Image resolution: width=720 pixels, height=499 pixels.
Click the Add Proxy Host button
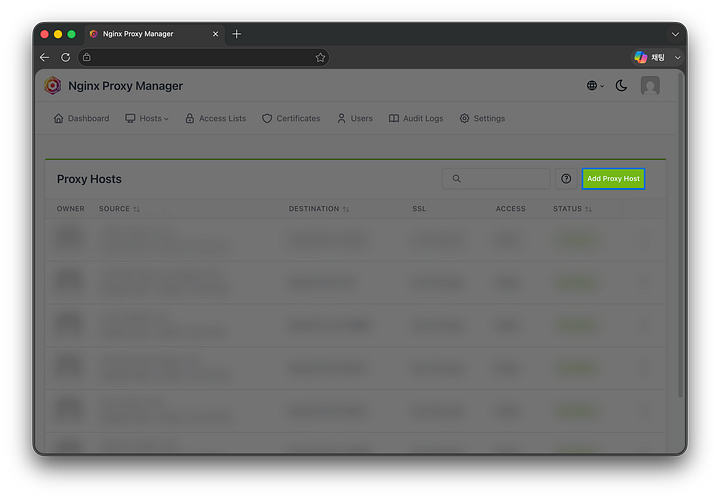[613, 179]
